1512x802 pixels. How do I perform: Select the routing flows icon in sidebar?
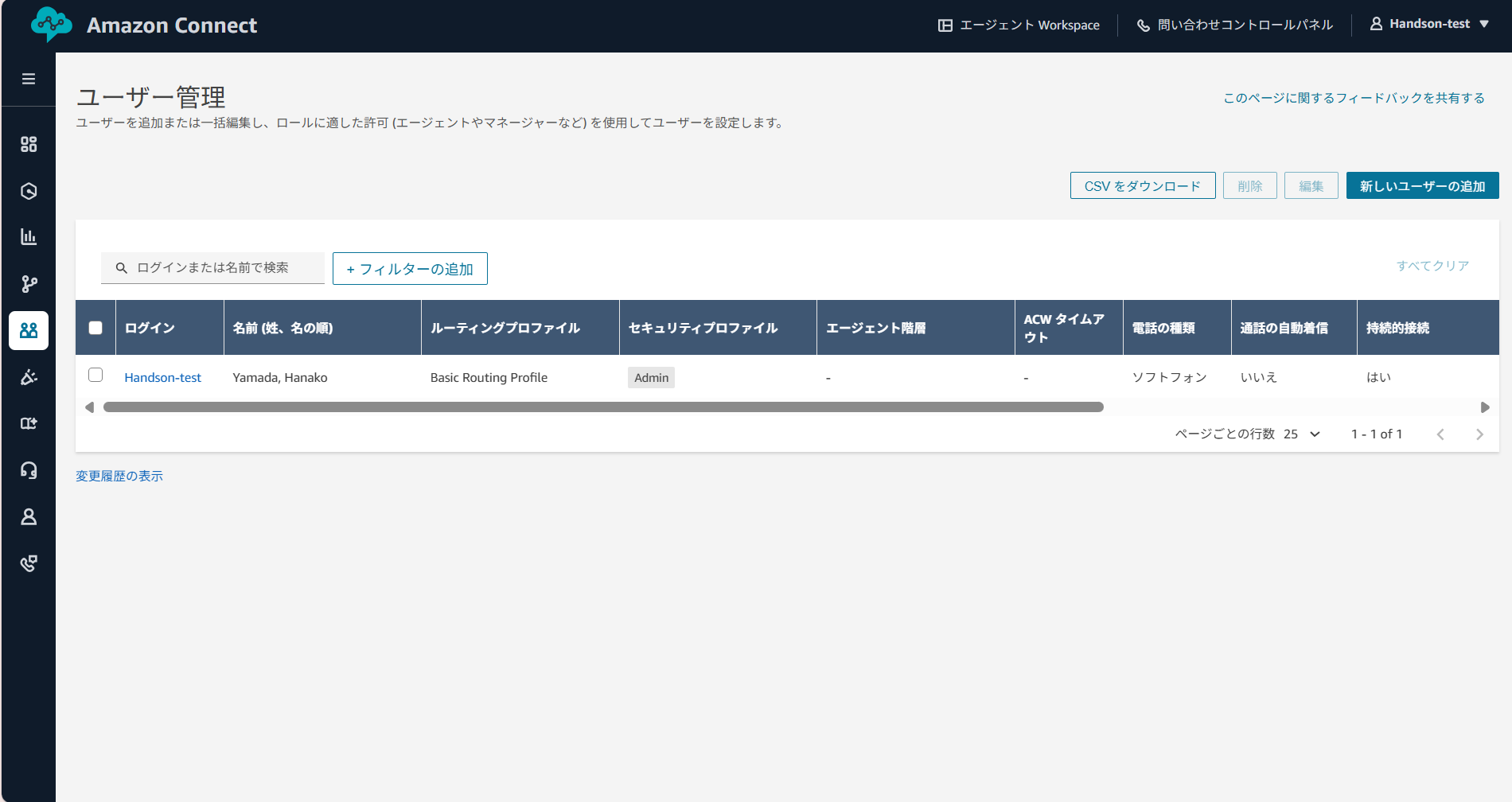29,284
